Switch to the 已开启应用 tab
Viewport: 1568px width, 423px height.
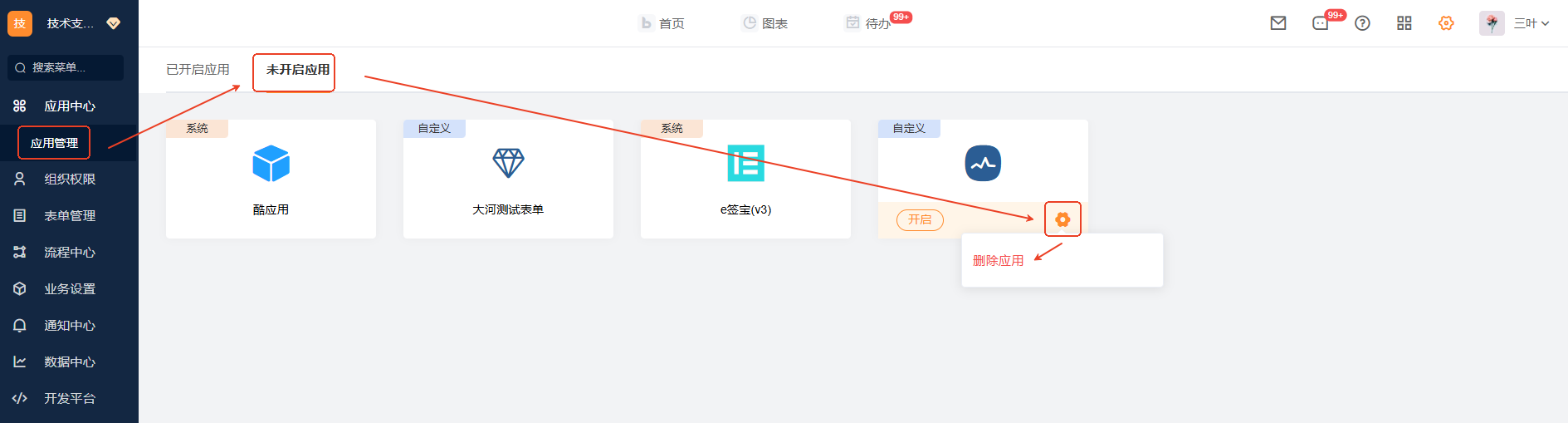tap(198, 70)
